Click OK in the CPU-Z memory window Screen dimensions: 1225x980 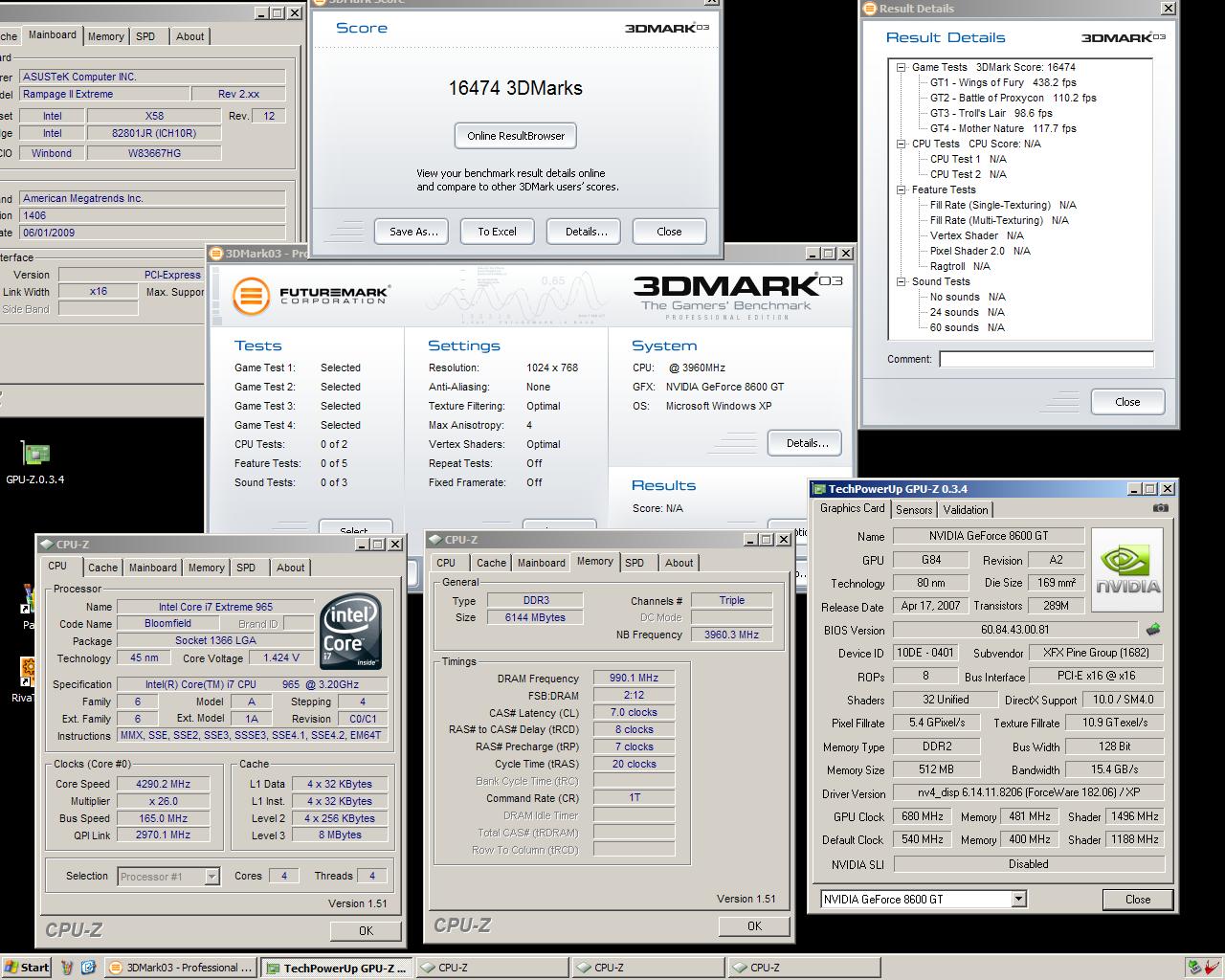pyautogui.click(x=754, y=925)
